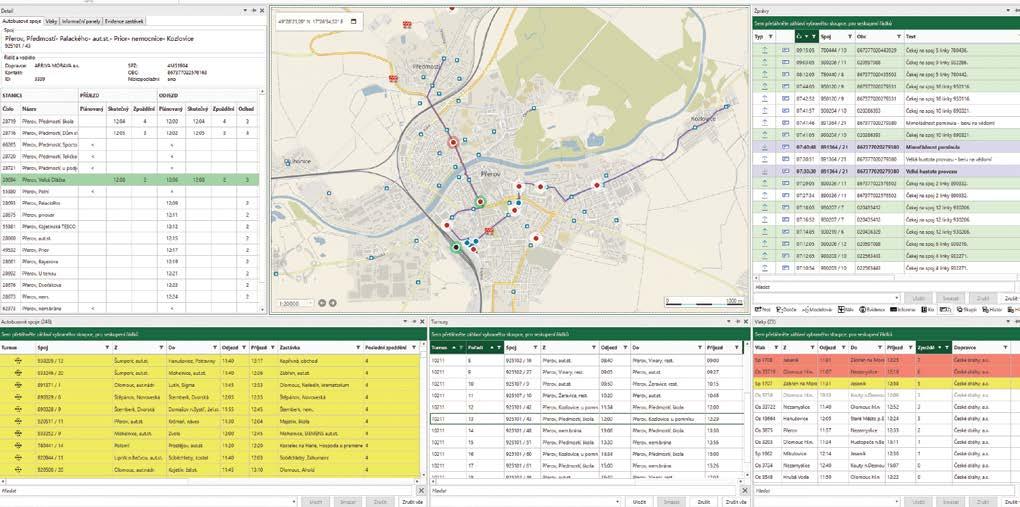
Task: Click sort arrow on Turnus column in Turnusy
Action: click(x=455, y=348)
